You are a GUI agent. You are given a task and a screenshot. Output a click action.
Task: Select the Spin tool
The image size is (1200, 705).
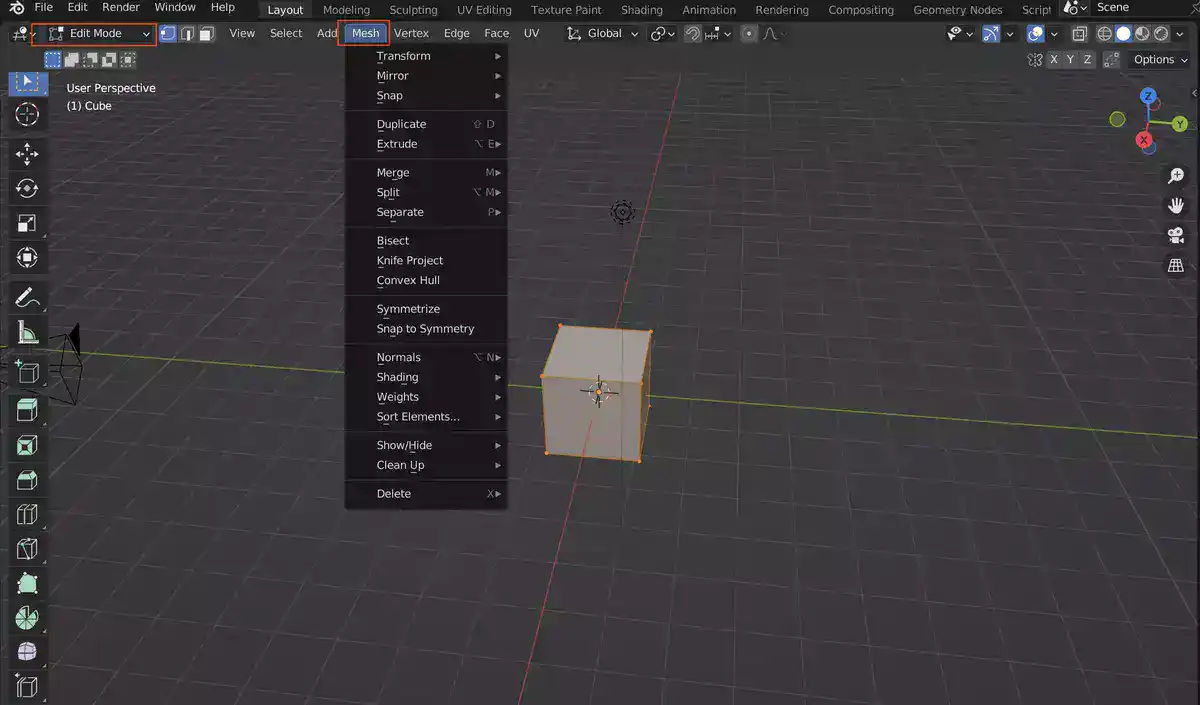point(28,619)
